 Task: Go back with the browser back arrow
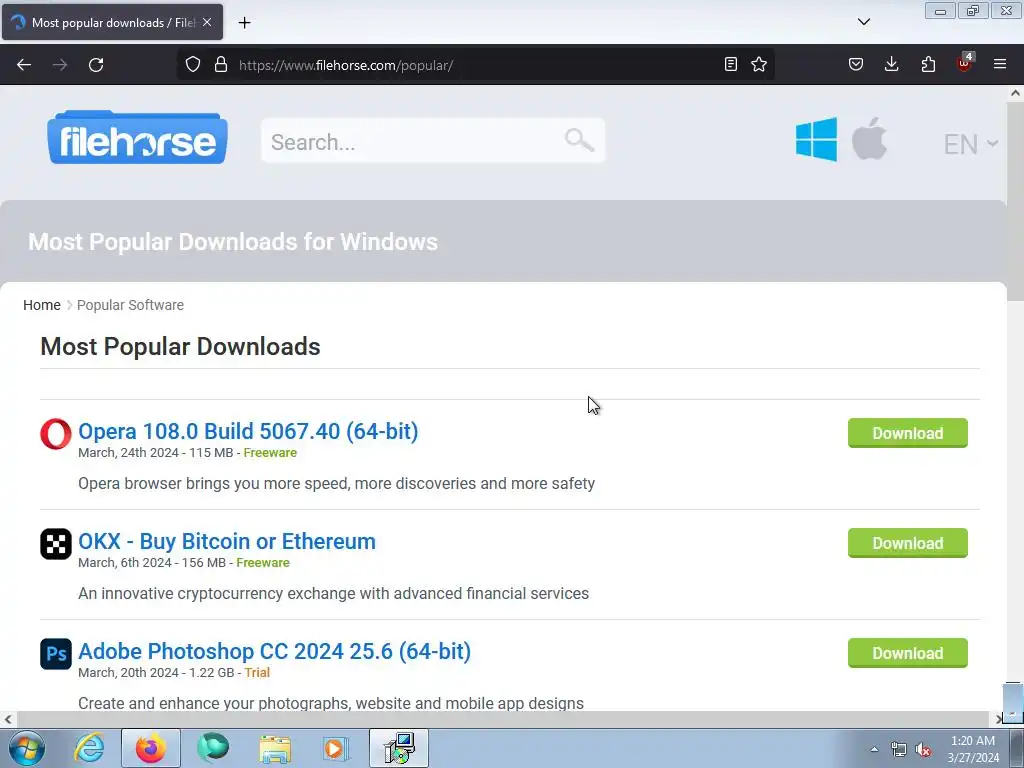(x=24, y=65)
